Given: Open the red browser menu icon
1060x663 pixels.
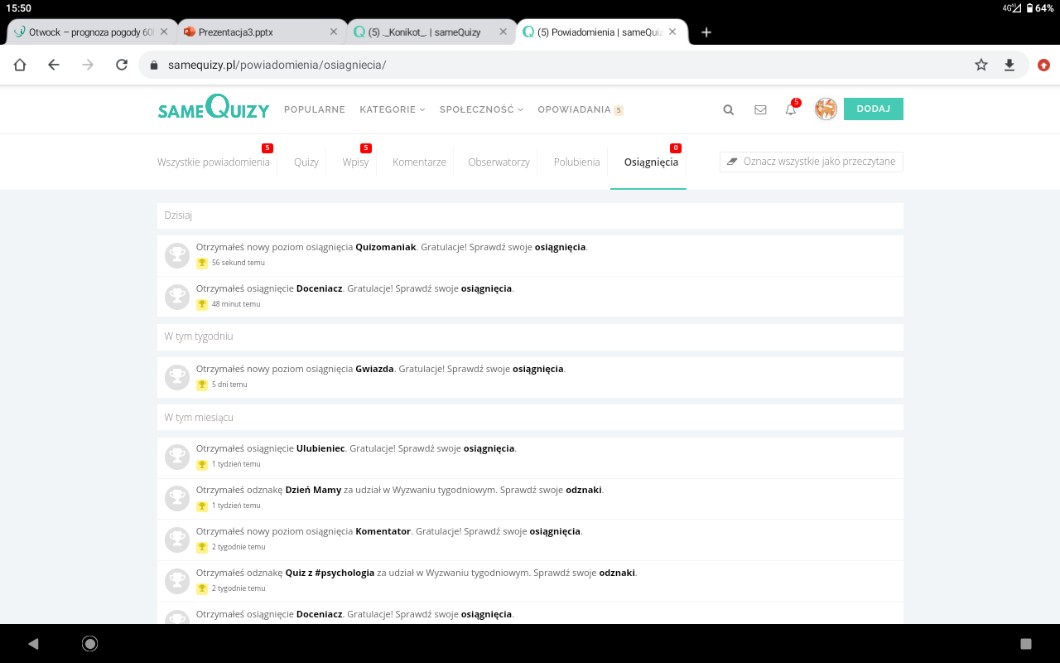Looking at the screenshot, I should click(1044, 65).
